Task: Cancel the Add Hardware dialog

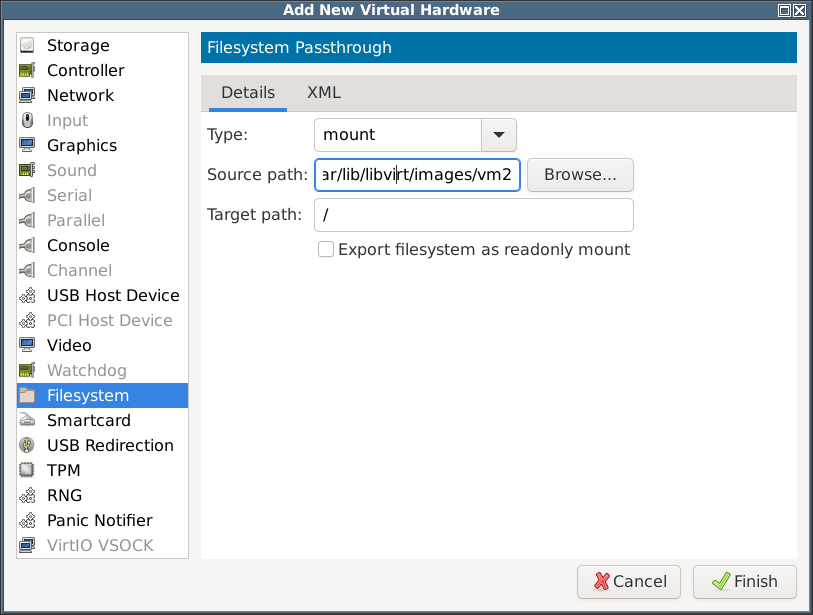Action: pos(629,582)
